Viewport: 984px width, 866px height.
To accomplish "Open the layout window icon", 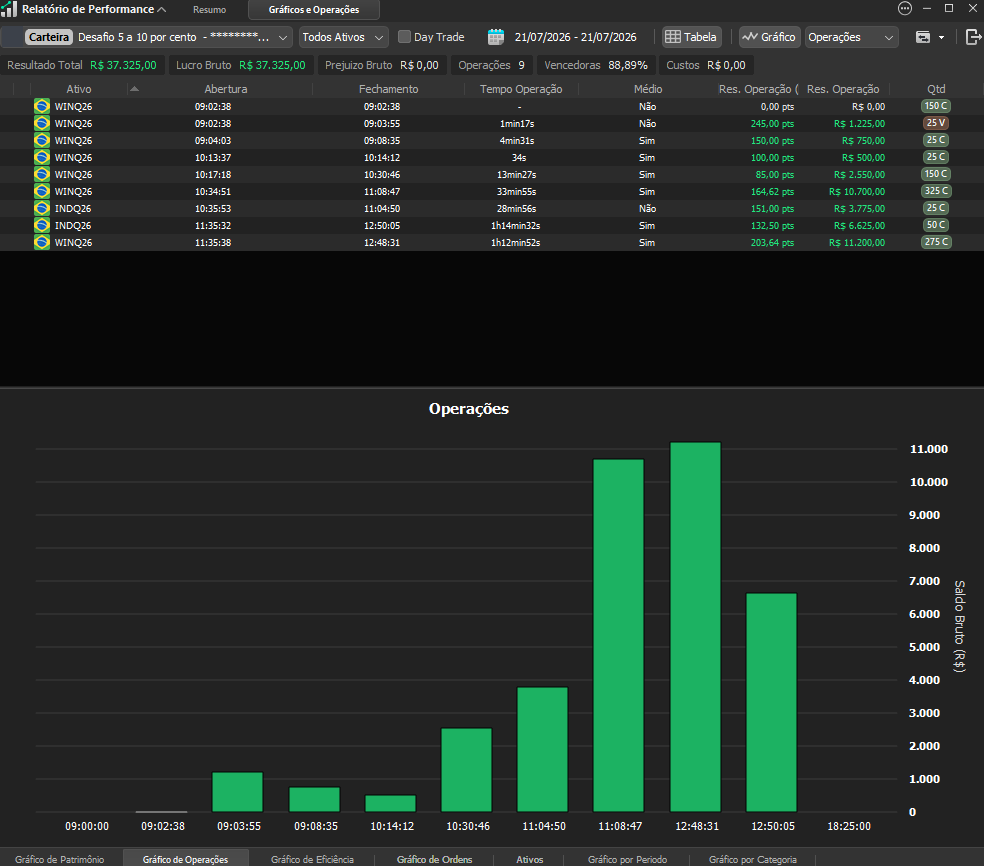I will 922,37.
